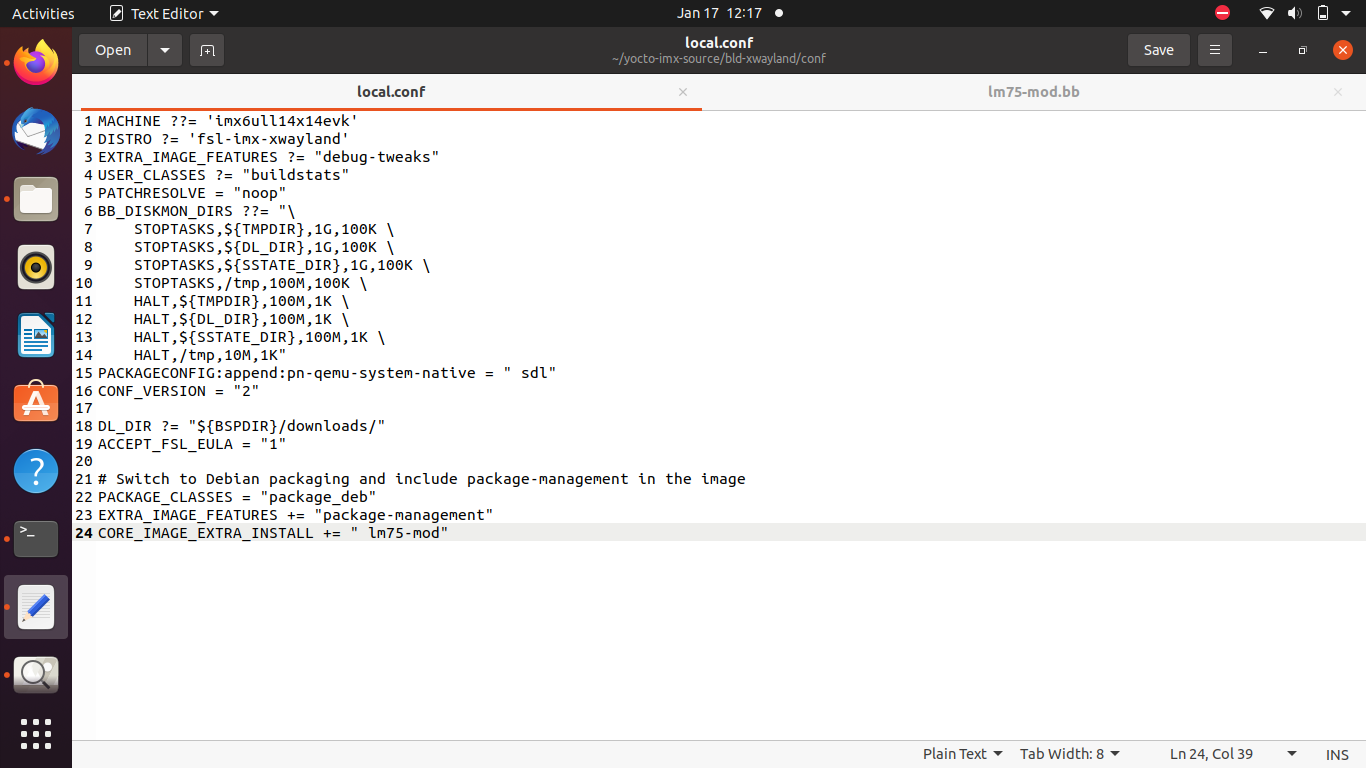
Task: Open LibreOffice Writer from the dock
Action: pyautogui.click(x=36, y=335)
